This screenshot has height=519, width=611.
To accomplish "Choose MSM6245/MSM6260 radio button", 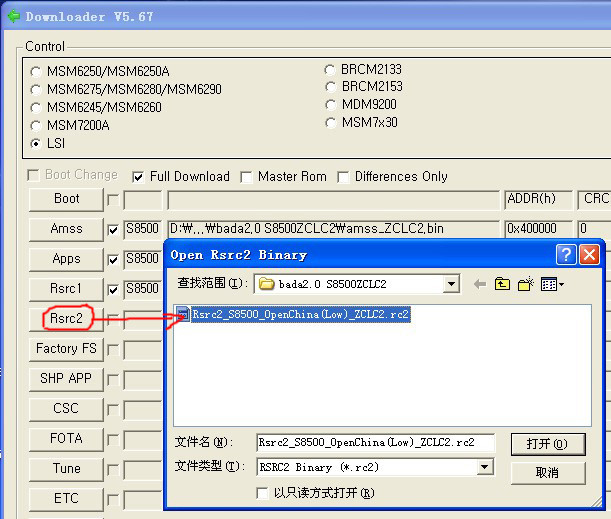I will pyautogui.click(x=36, y=108).
